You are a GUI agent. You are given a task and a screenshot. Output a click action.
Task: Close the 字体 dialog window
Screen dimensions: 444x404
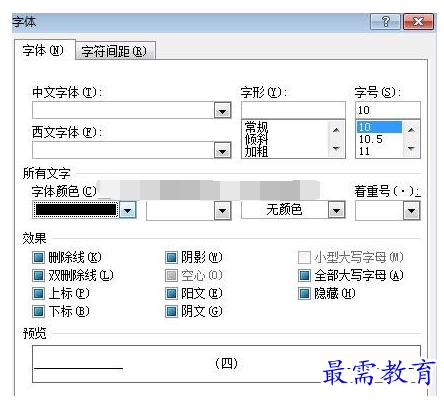point(418,22)
